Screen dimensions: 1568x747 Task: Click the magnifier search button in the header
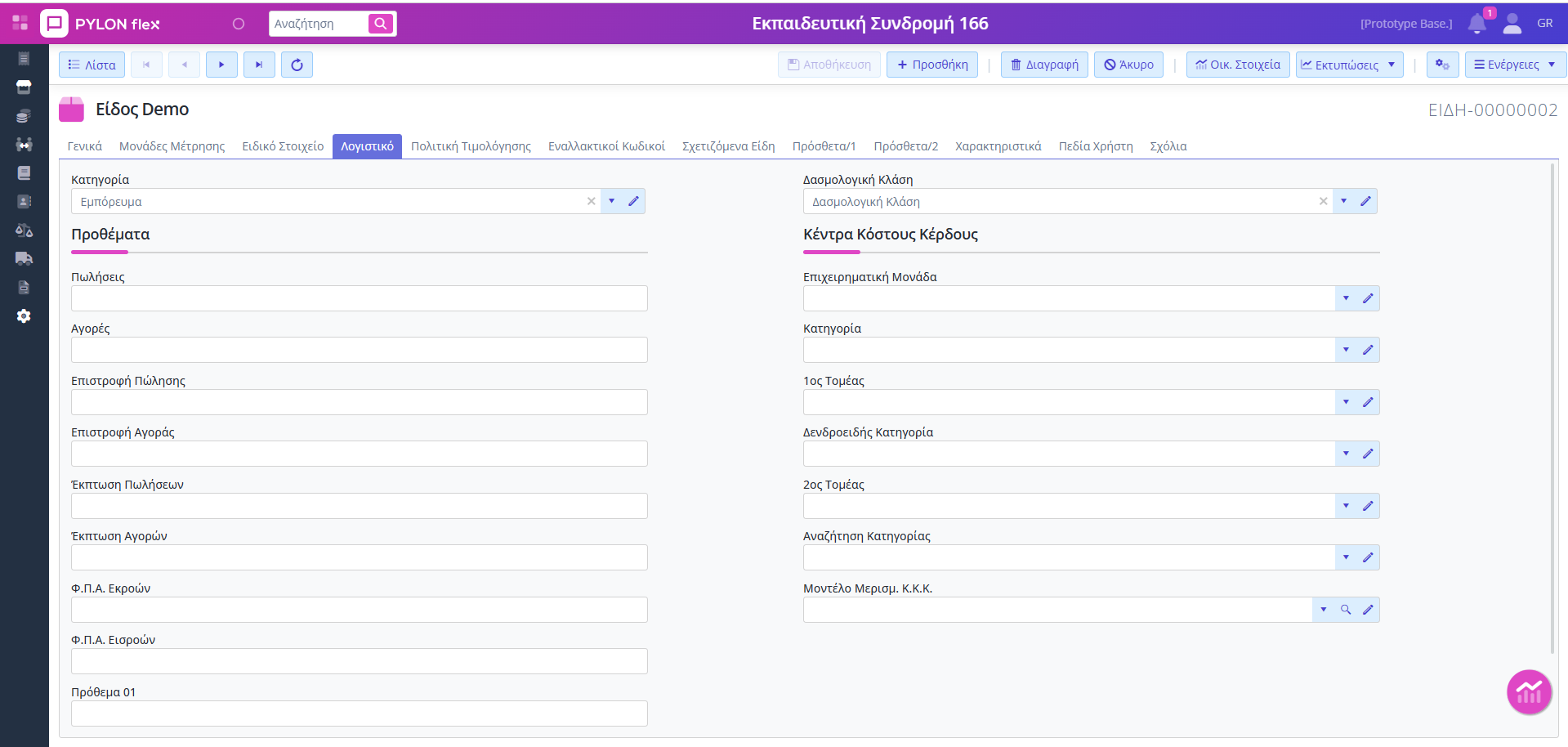[x=381, y=24]
